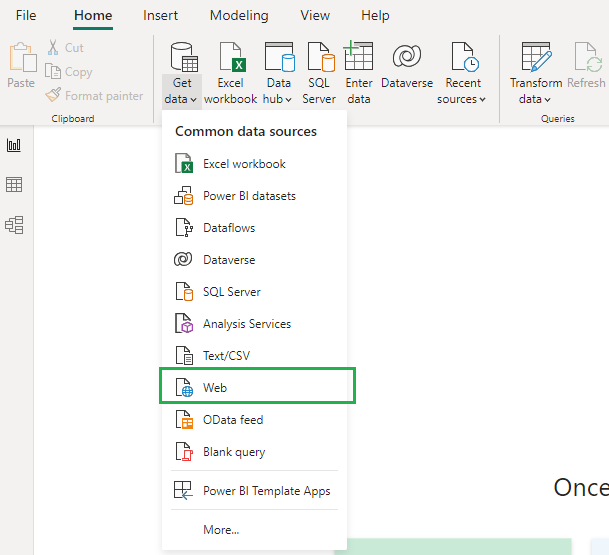Open the Model view sidebar icon
The image size is (609, 555).
point(14,225)
